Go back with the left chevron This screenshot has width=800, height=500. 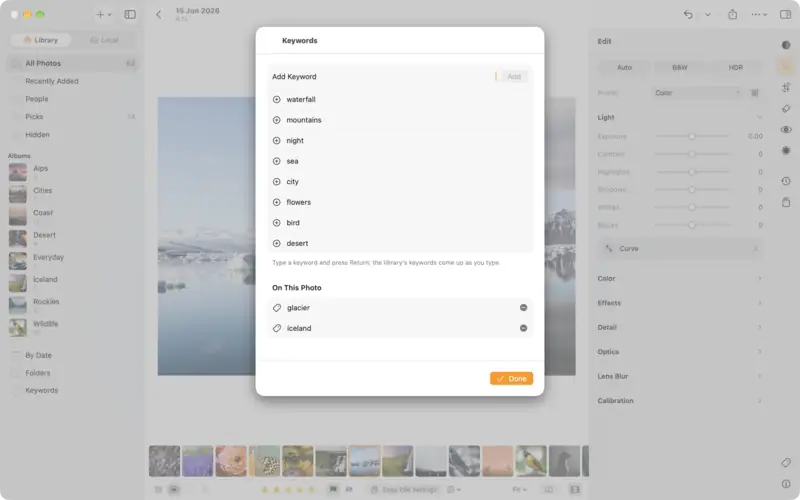pos(159,14)
